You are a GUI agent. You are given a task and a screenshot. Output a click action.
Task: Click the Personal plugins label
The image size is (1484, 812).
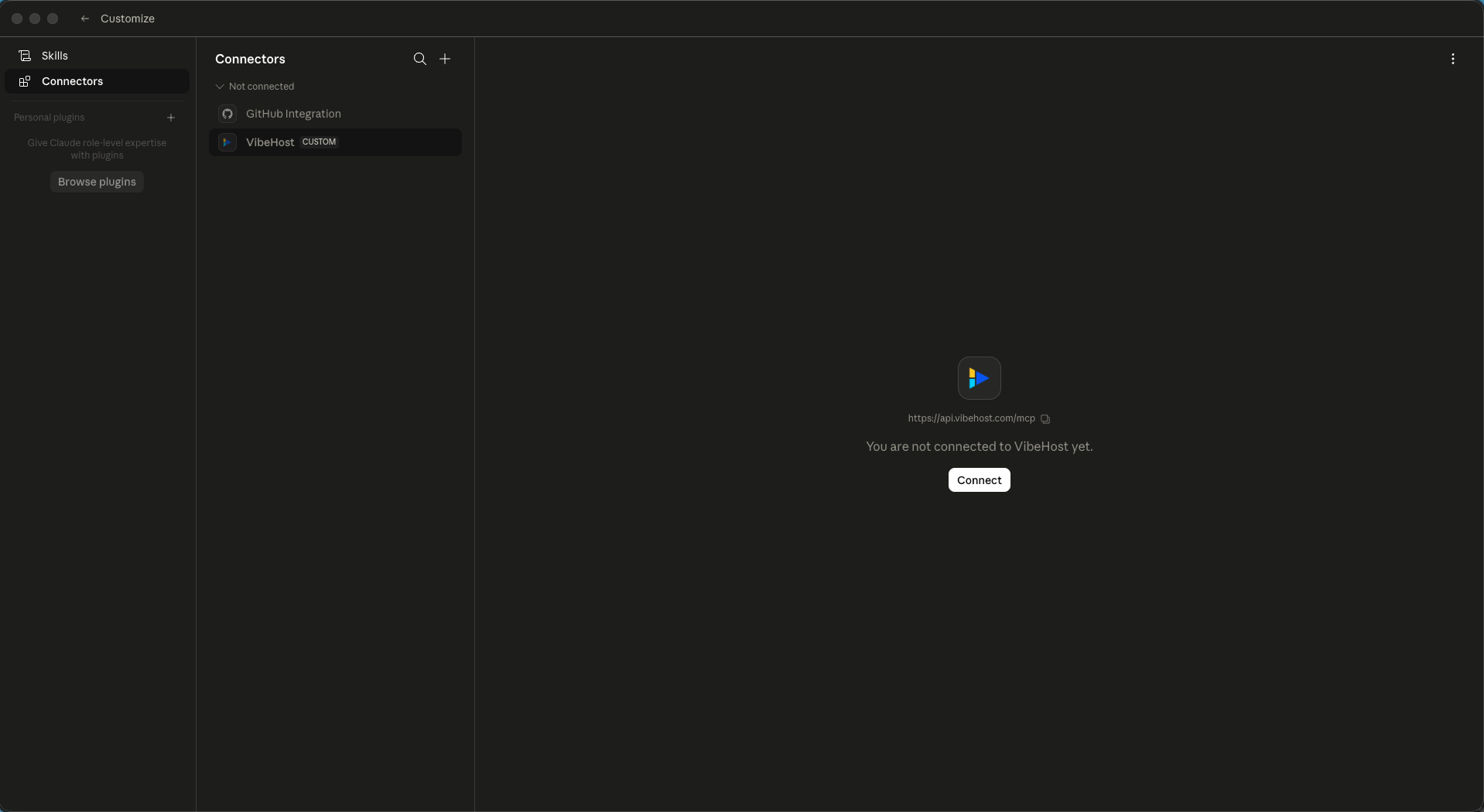pos(49,118)
